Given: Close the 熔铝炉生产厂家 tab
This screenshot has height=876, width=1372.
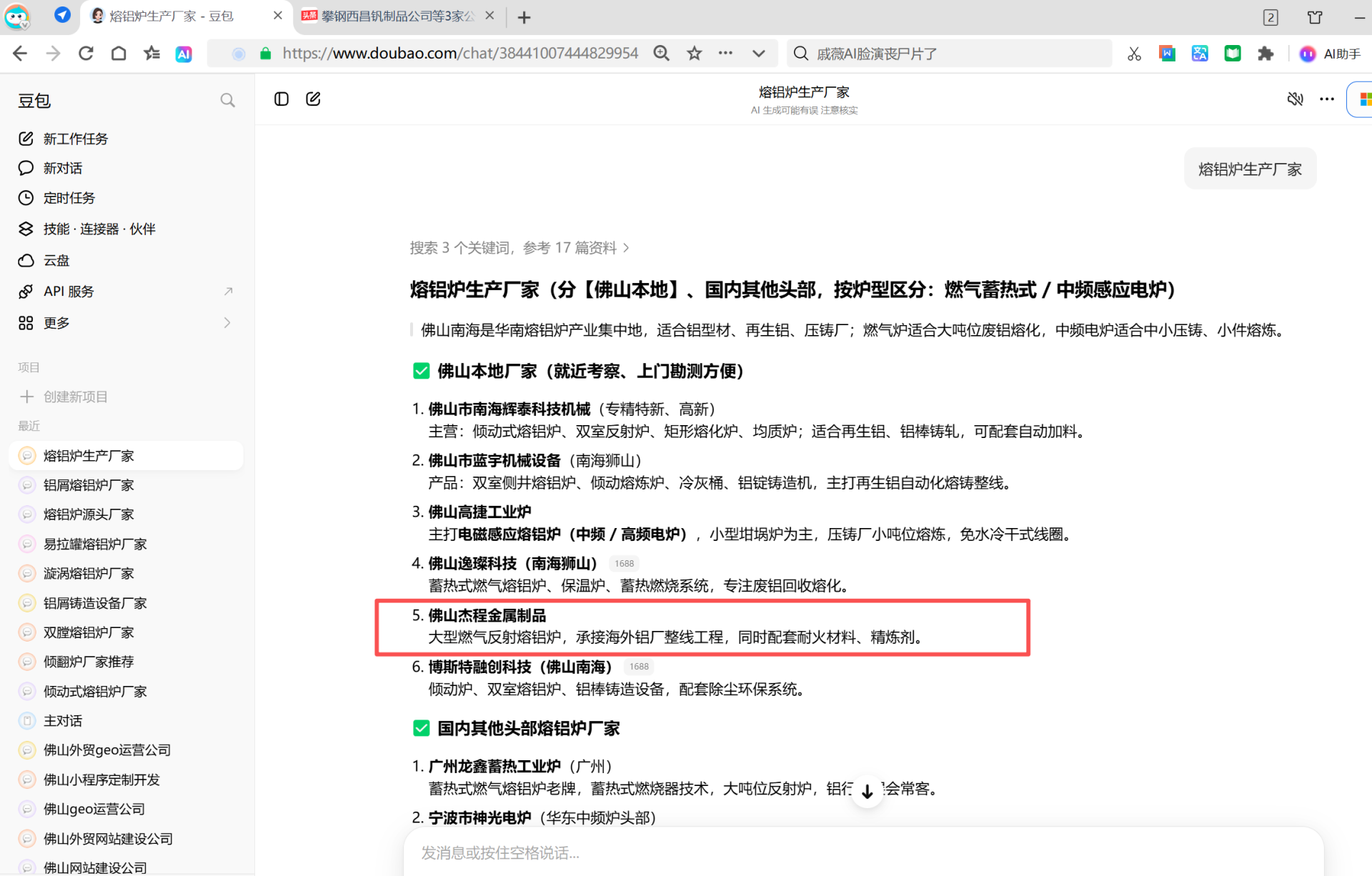Looking at the screenshot, I should click(278, 16).
